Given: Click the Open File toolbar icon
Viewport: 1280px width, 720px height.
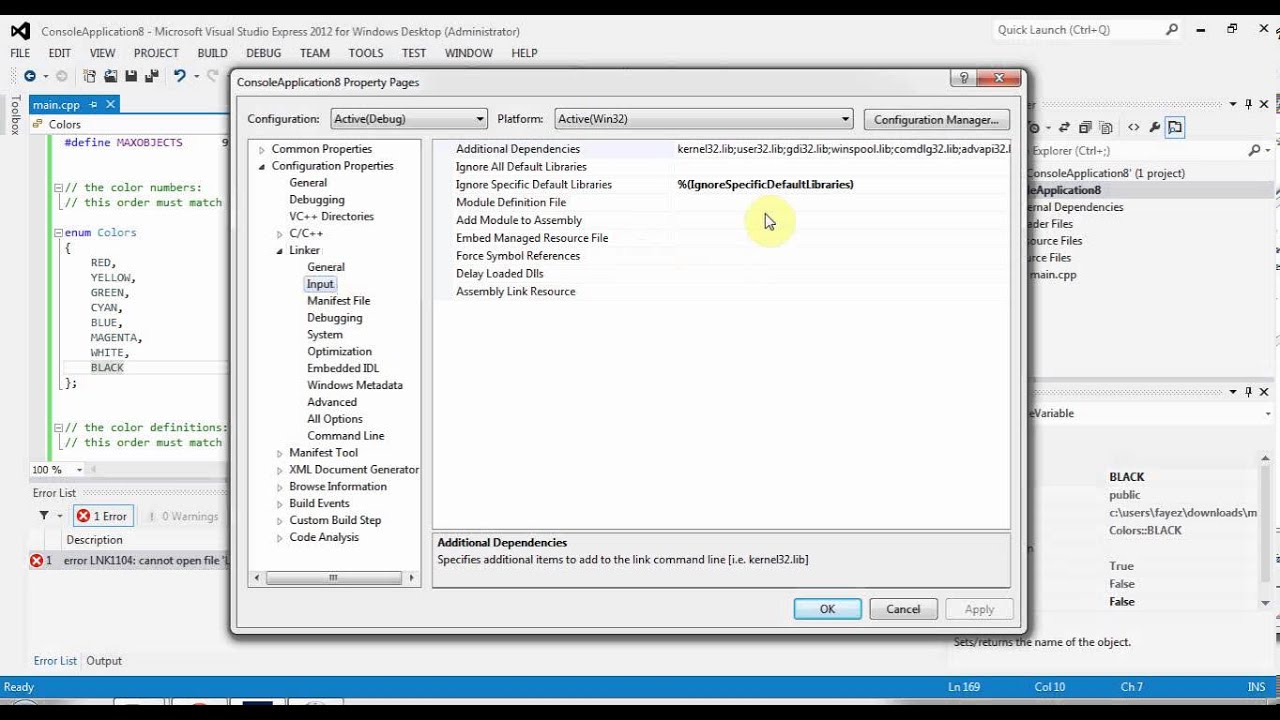Looking at the screenshot, I should tap(110, 76).
